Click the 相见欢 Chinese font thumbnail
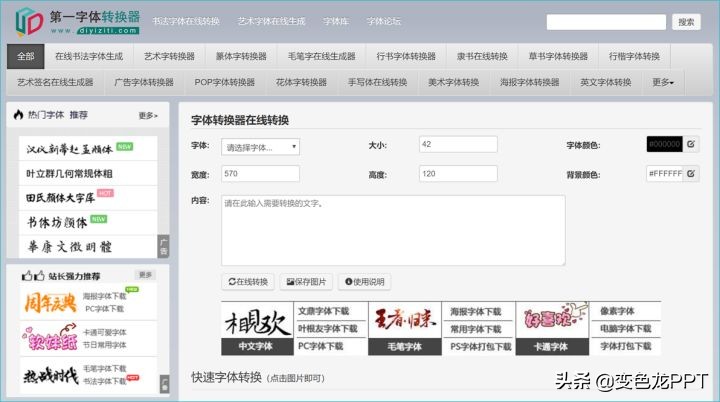This screenshot has height=402, width=720. 258,320
